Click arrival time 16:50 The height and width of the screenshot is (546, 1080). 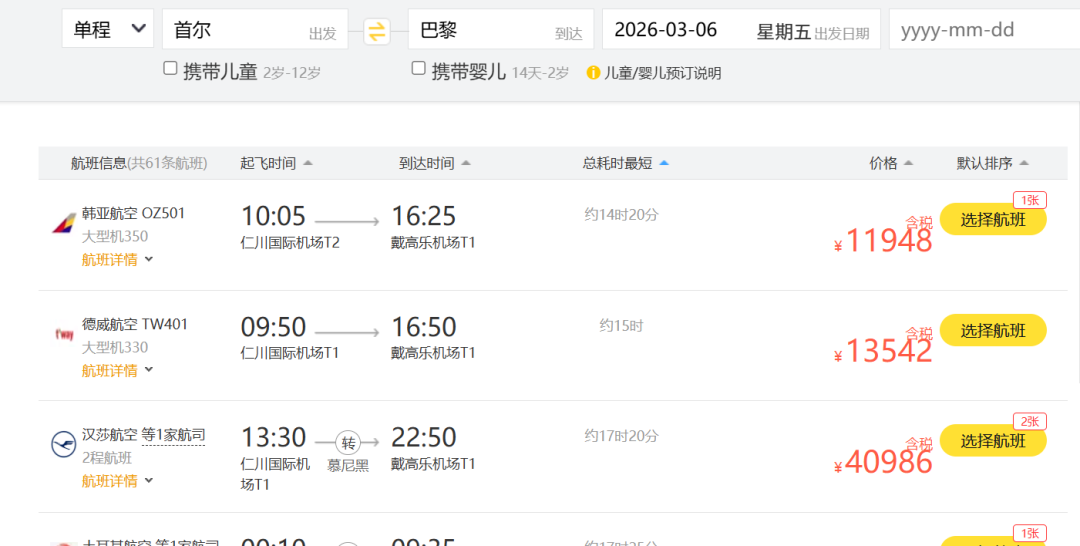pyautogui.click(x=424, y=327)
